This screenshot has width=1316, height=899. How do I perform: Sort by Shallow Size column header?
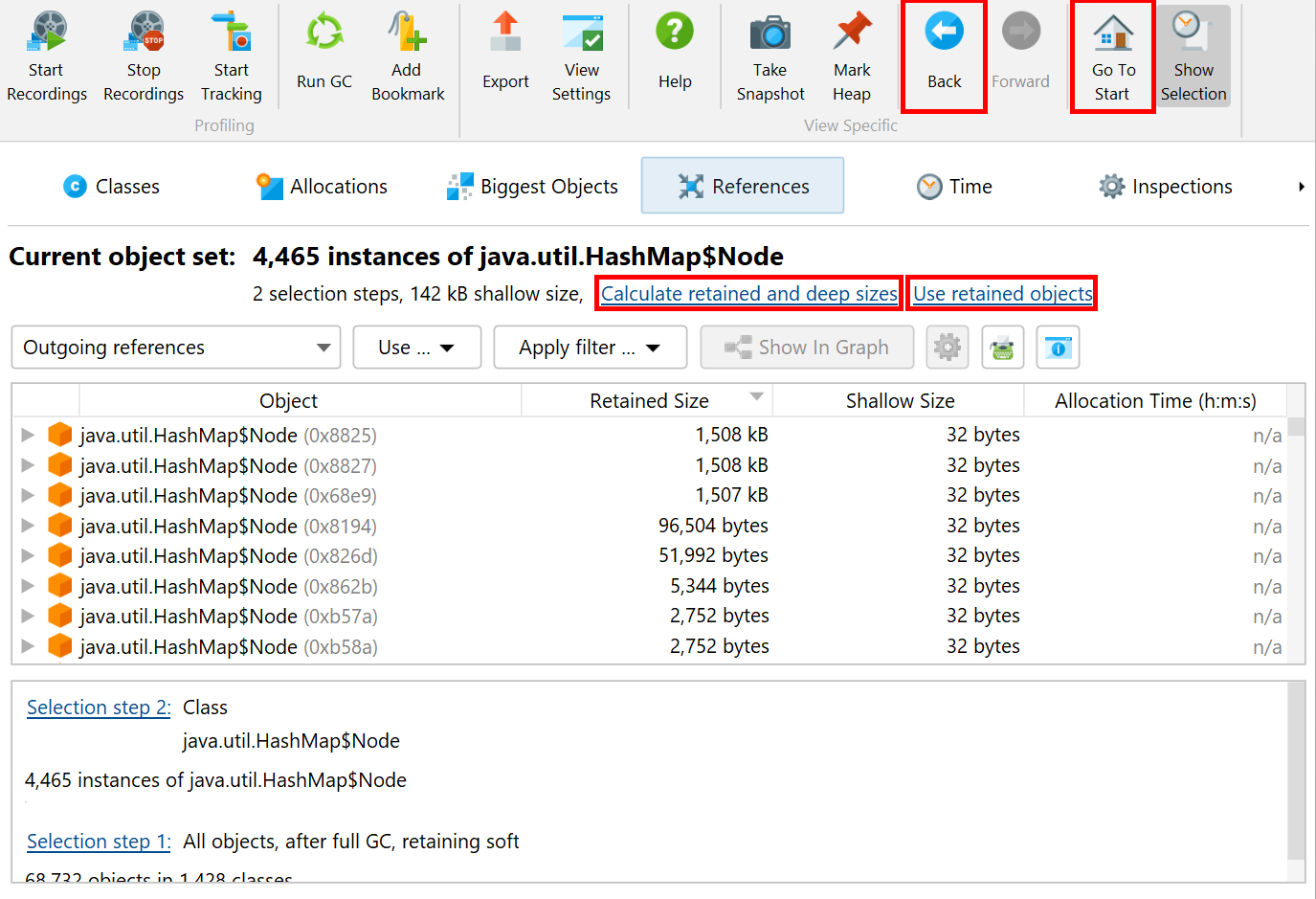pyautogui.click(x=900, y=401)
